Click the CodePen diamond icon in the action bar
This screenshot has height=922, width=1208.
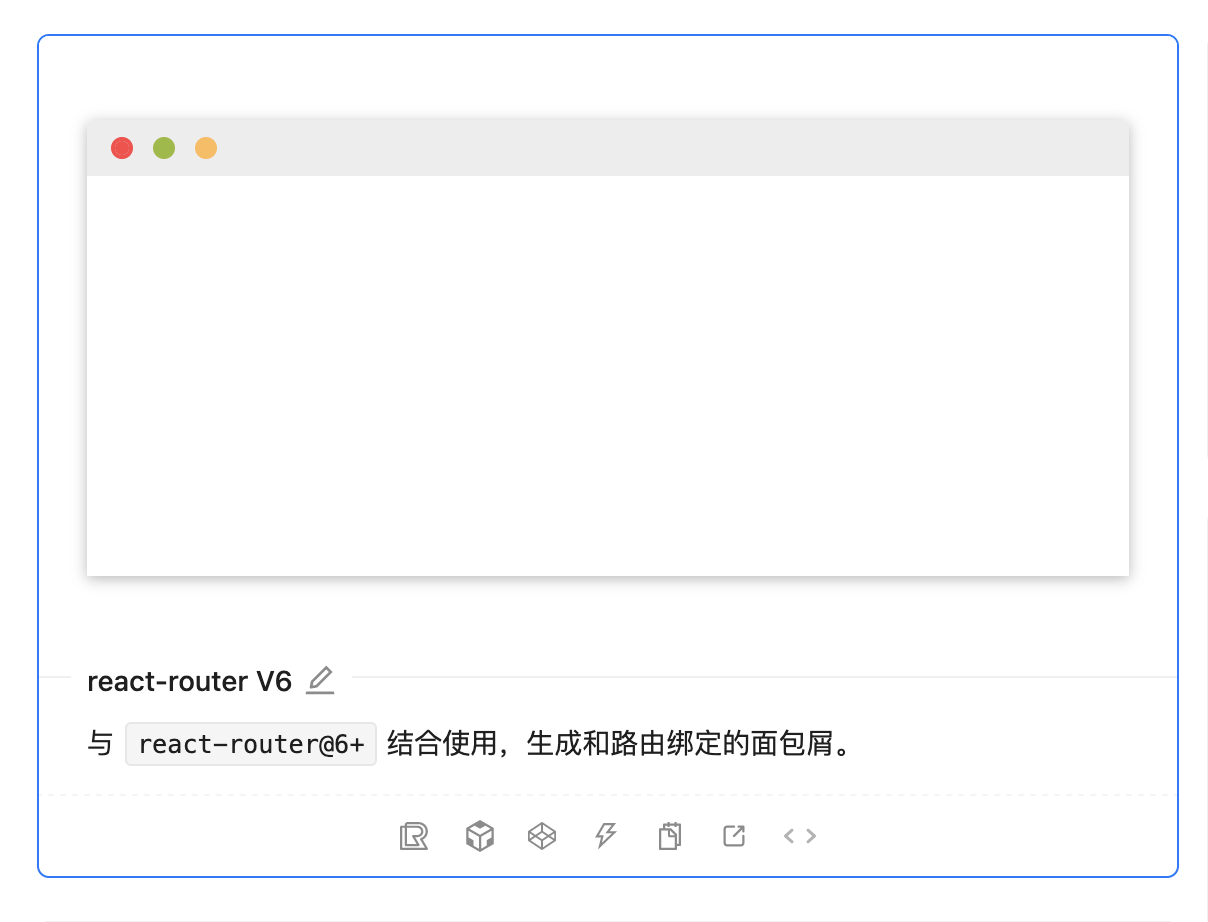click(542, 836)
